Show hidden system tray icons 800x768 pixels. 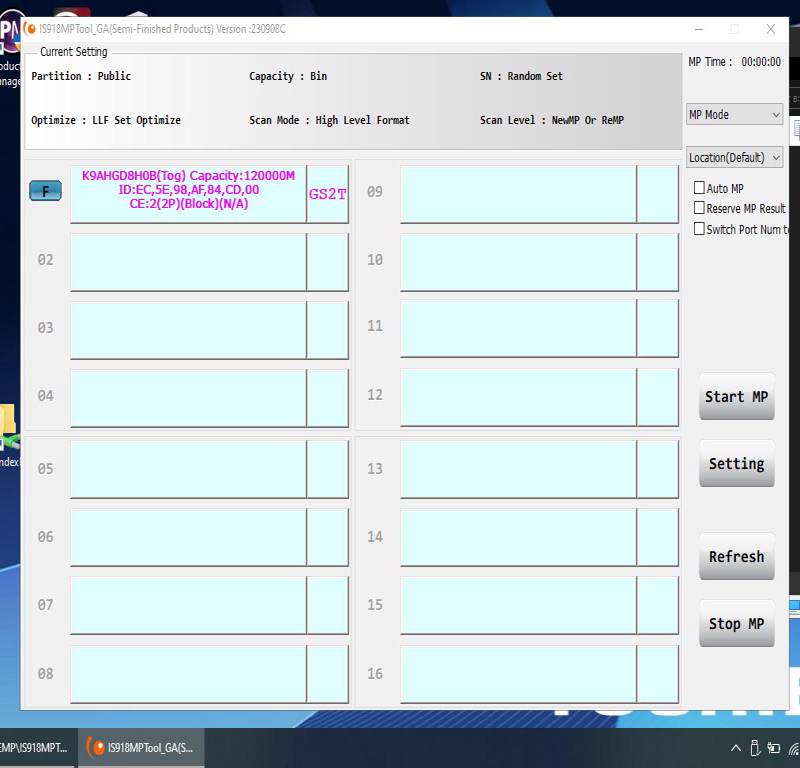point(735,748)
